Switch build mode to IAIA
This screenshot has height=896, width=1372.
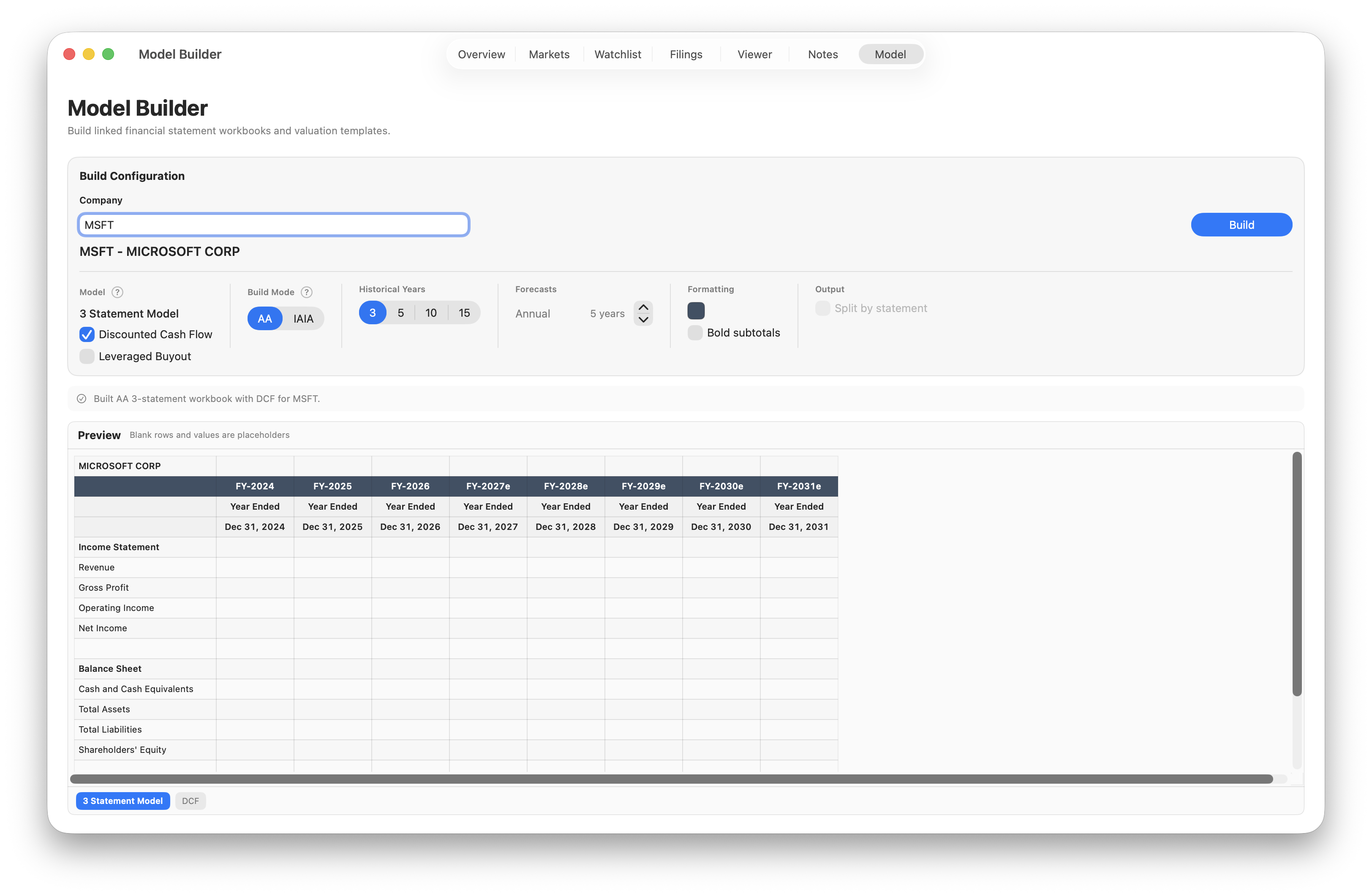(303, 319)
